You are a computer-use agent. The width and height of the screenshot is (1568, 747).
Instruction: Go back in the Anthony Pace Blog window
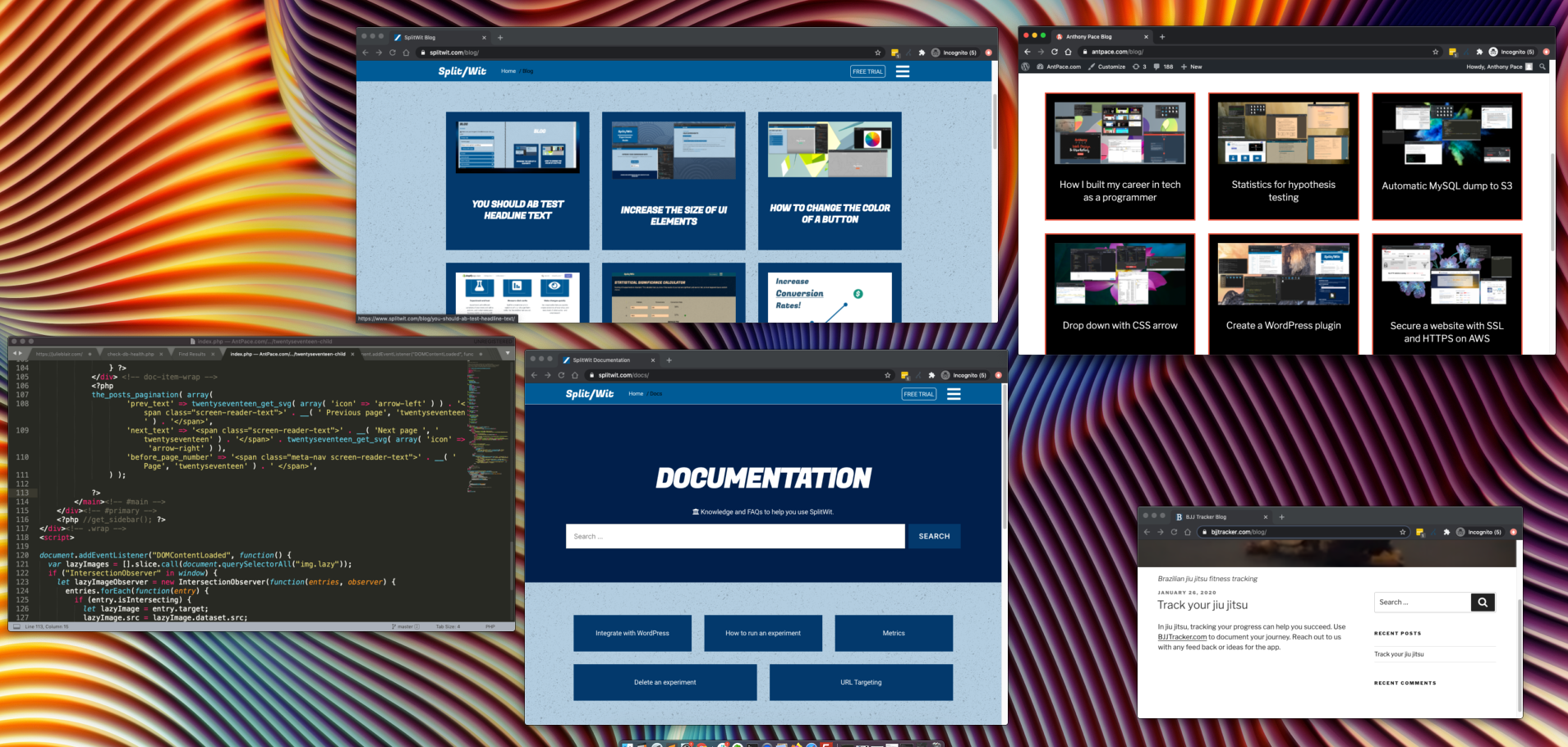[x=1027, y=52]
